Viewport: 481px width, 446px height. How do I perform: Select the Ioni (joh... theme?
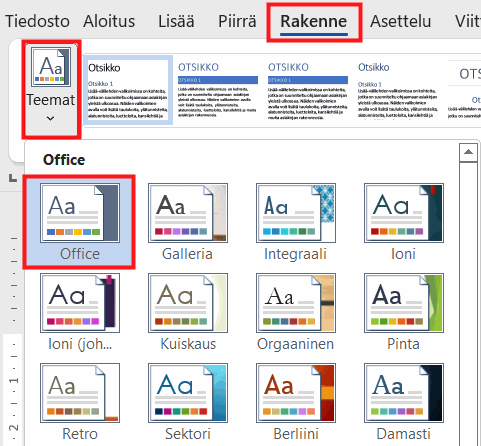(80, 312)
